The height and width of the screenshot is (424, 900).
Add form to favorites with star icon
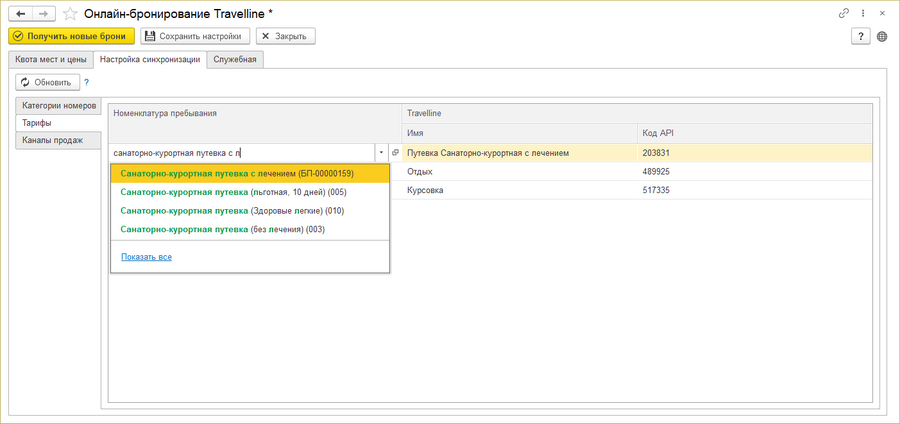pos(69,13)
